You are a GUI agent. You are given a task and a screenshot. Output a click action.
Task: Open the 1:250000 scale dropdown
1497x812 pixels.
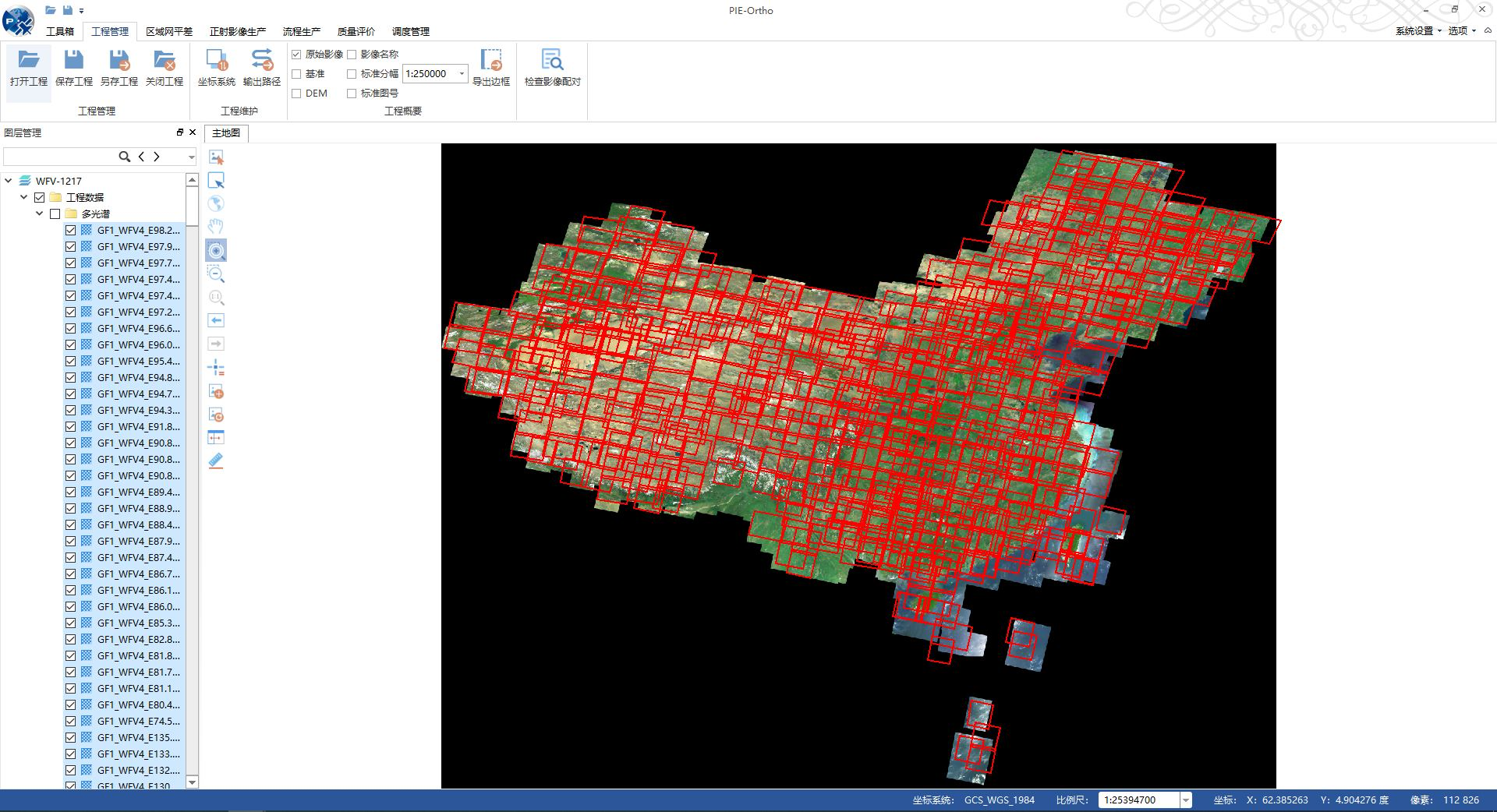(x=461, y=74)
